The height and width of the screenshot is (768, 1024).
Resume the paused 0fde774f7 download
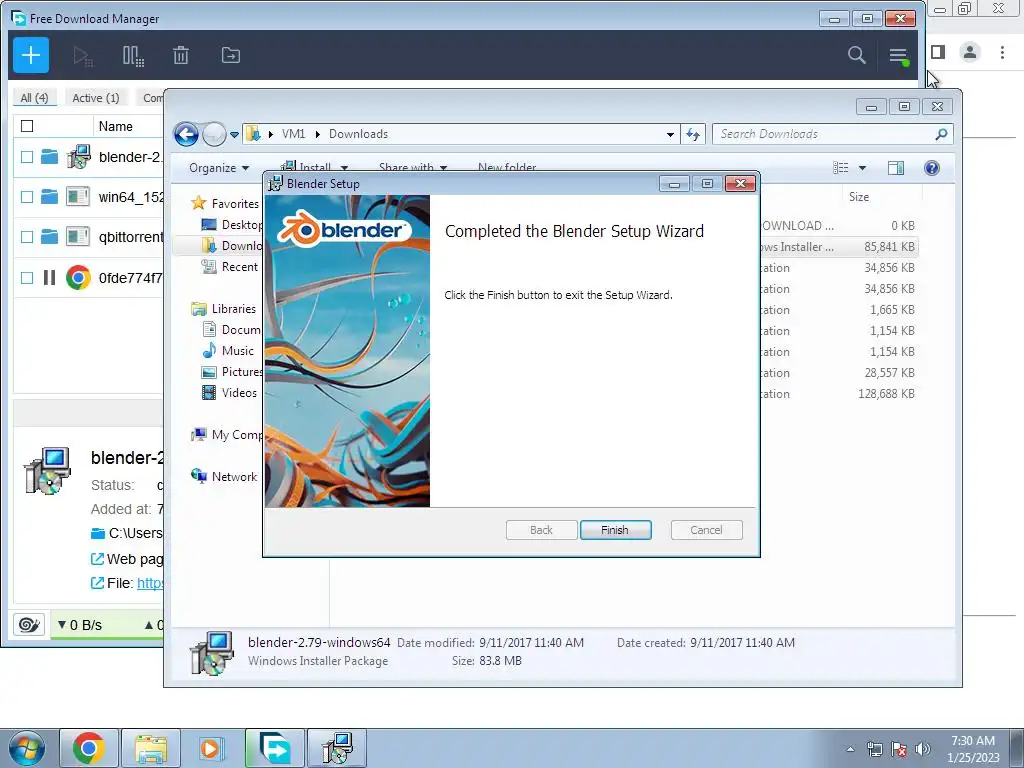click(x=50, y=278)
